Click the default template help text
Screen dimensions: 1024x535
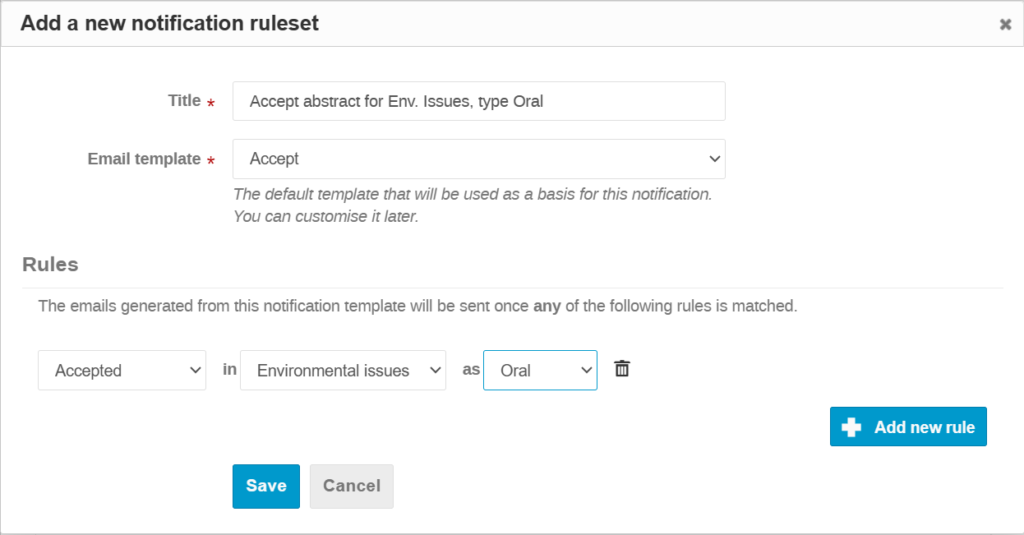point(473,205)
